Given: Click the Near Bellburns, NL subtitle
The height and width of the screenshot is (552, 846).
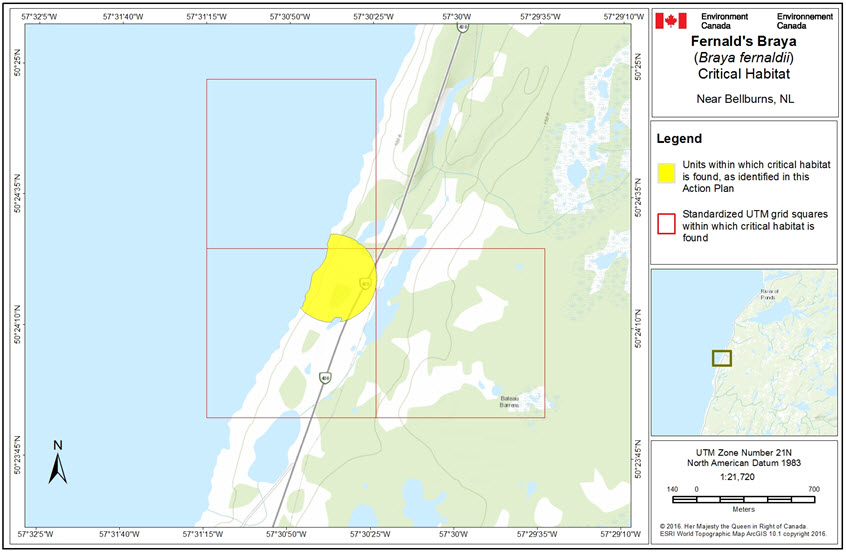Looking at the screenshot, I should click(x=743, y=99).
